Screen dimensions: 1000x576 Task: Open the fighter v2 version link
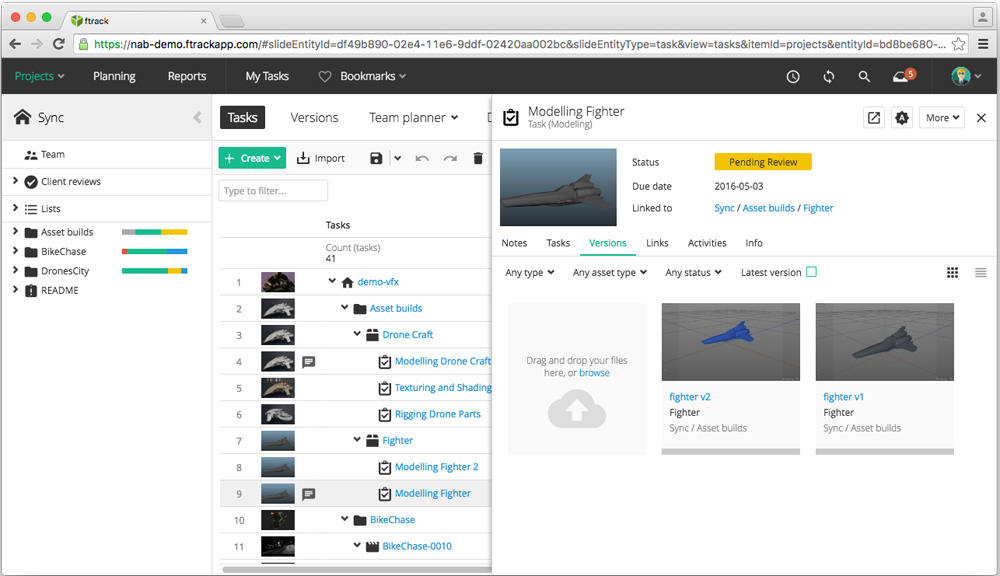pos(689,397)
